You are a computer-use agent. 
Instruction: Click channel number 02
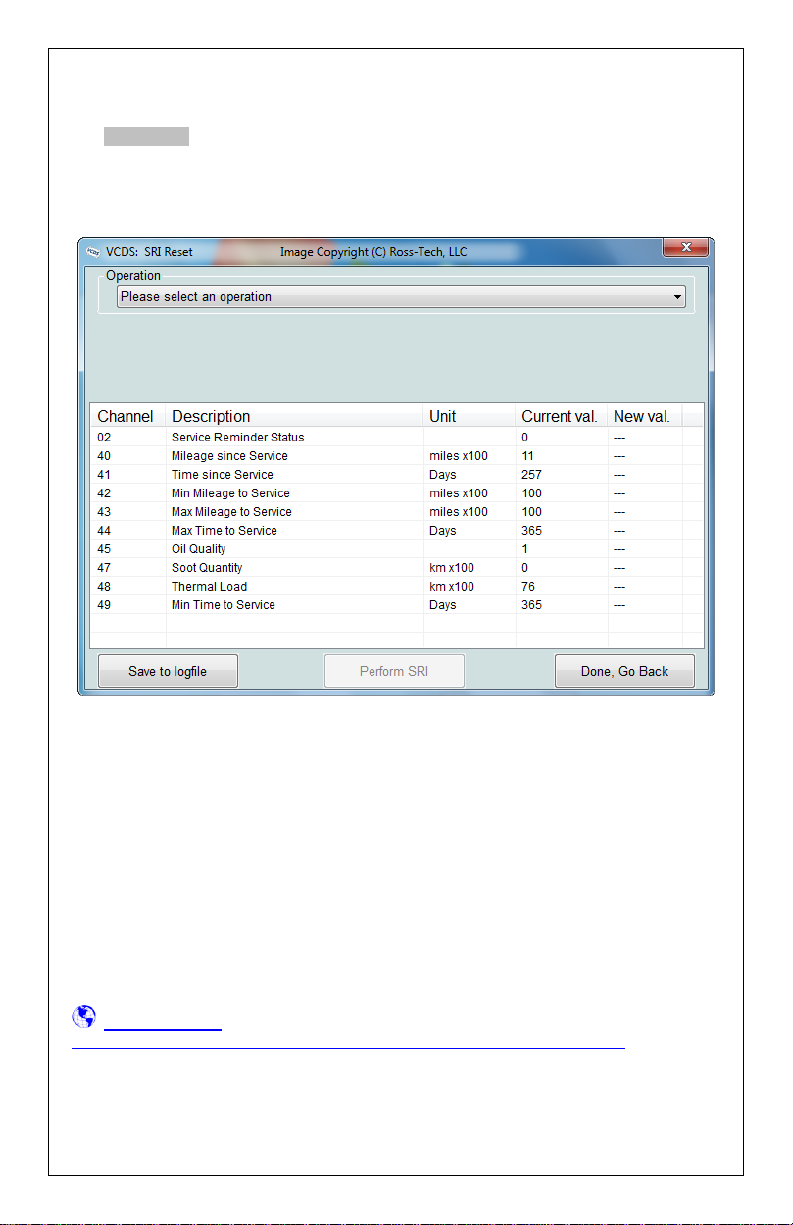pyautogui.click(x=104, y=437)
